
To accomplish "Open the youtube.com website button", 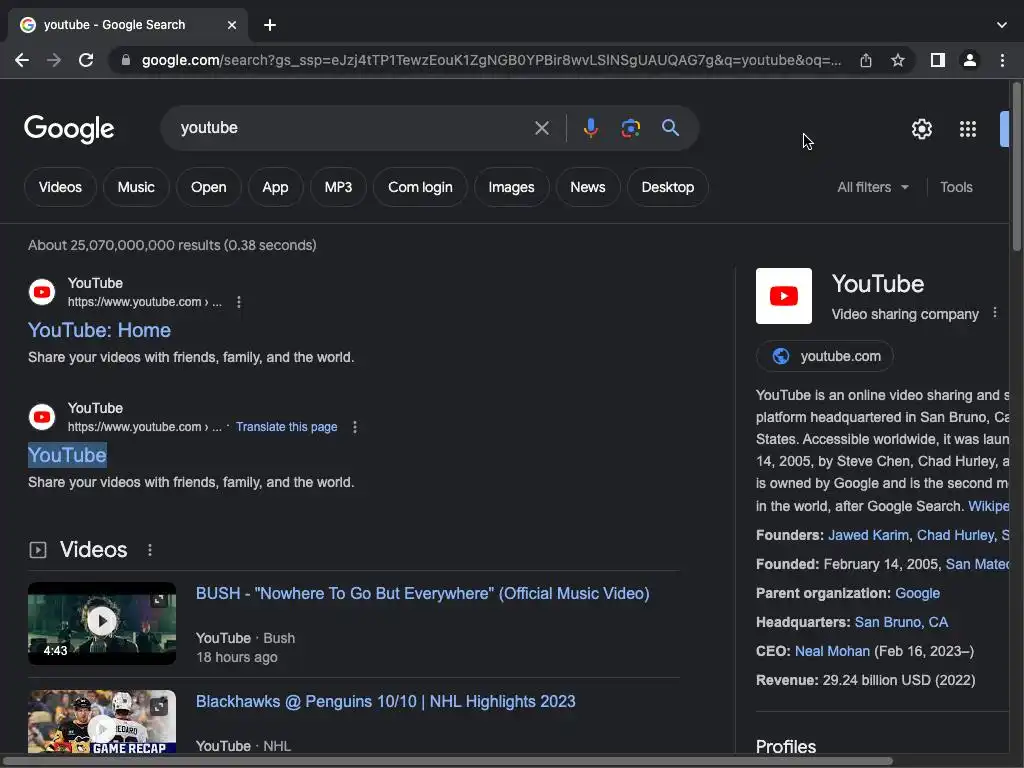I will pos(824,357).
